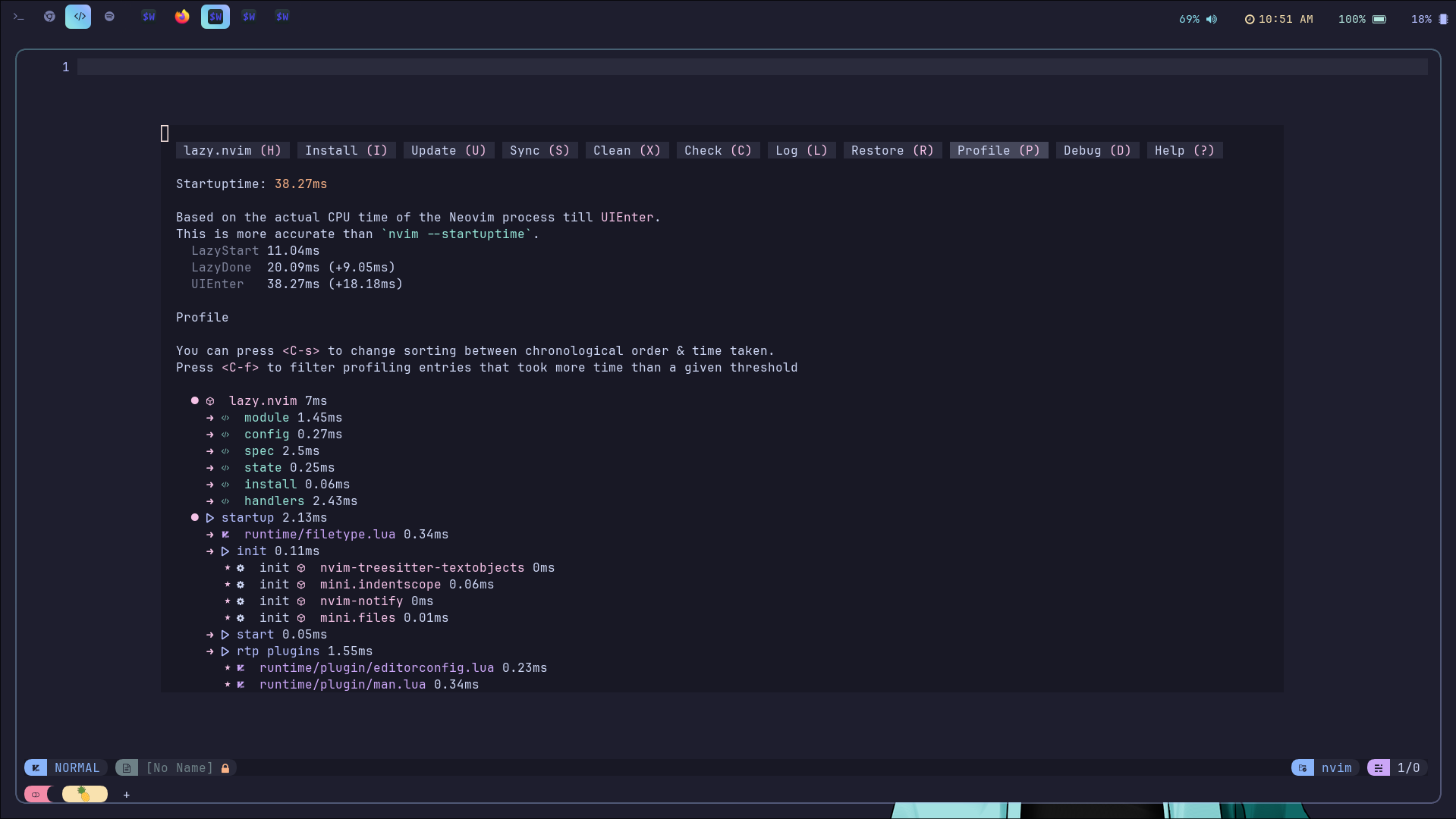
Task: Select the code editor icon in the top bar
Action: click(79, 16)
